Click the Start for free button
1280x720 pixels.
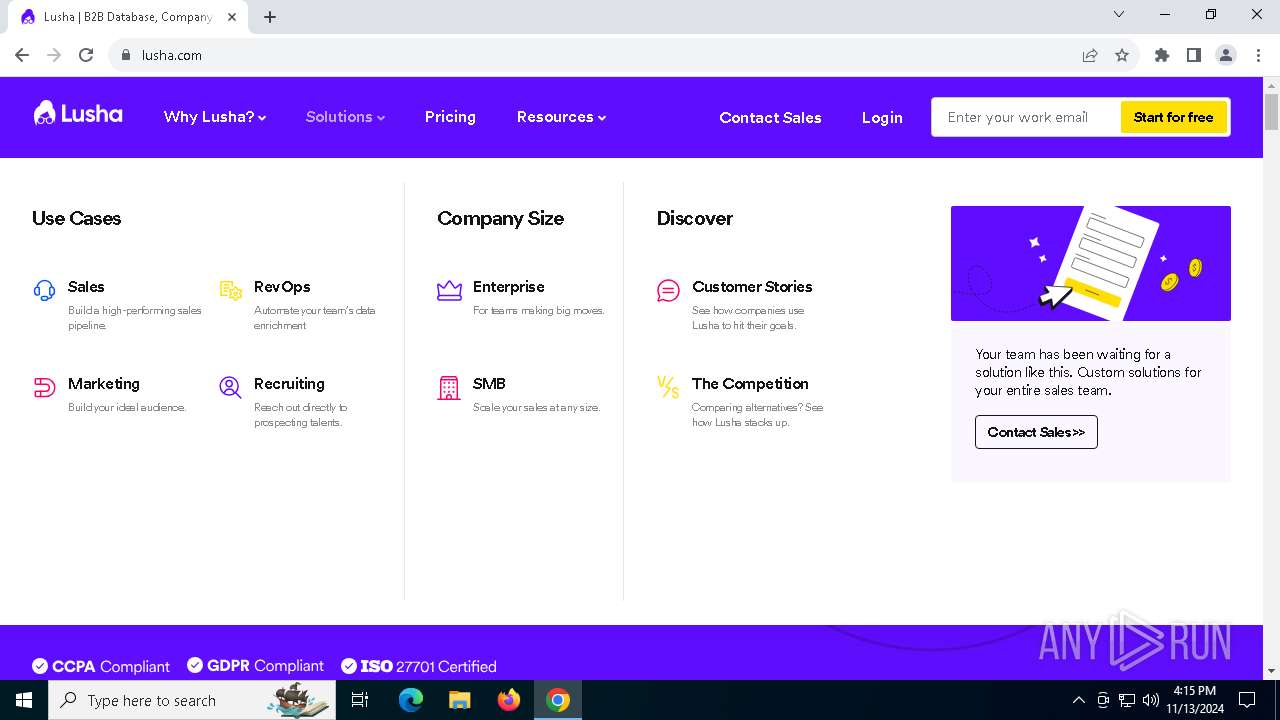pyautogui.click(x=1173, y=117)
